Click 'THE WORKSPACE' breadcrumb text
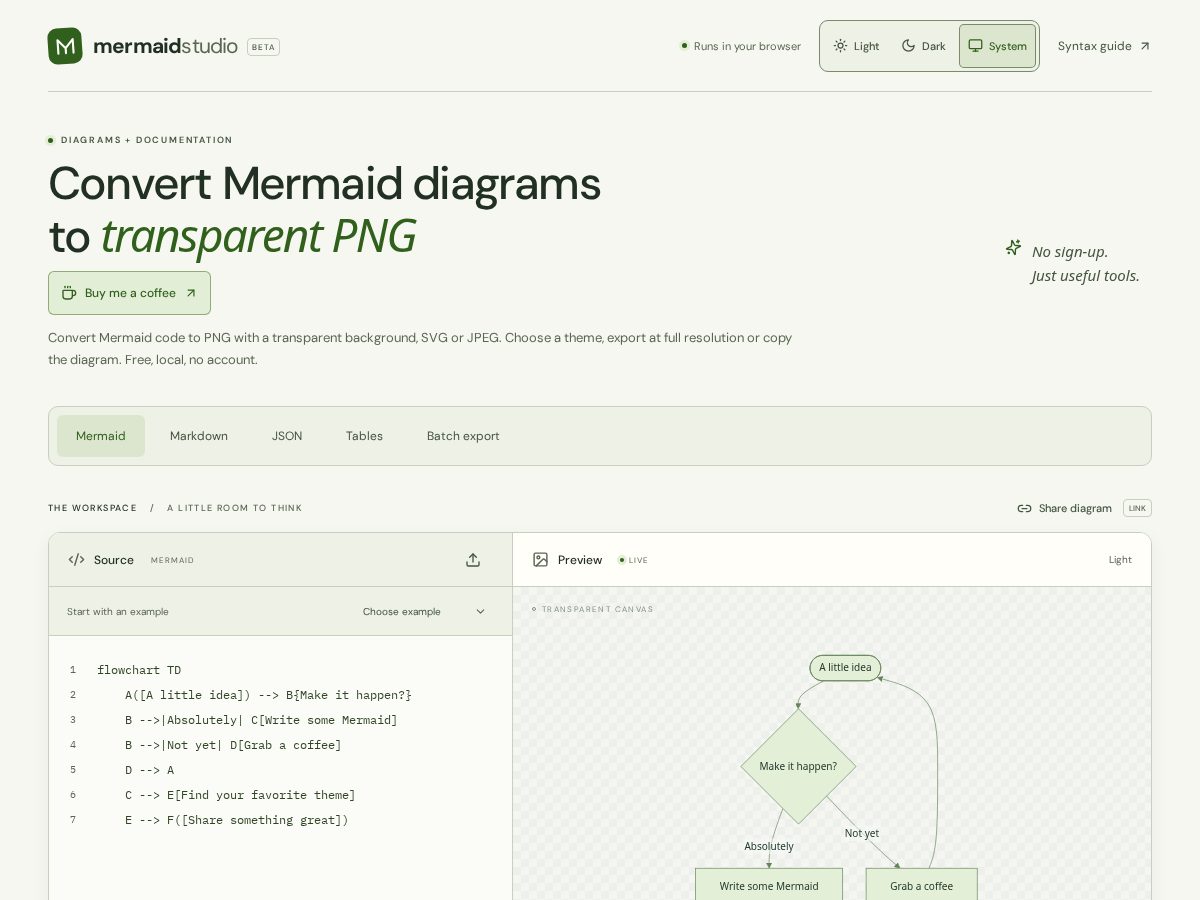This screenshot has height=900, width=1200. (92, 508)
